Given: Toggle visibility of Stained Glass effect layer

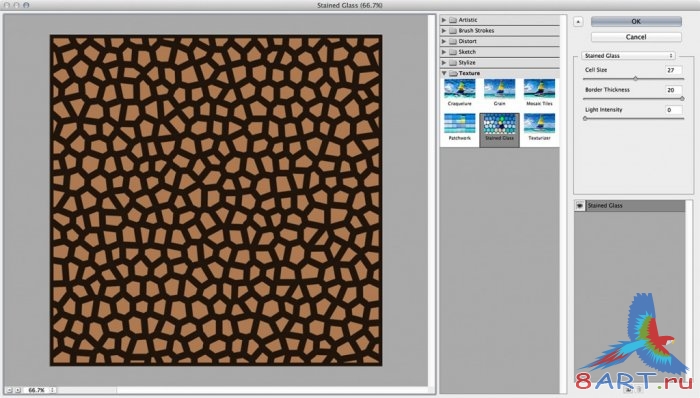Looking at the screenshot, I should point(579,206).
